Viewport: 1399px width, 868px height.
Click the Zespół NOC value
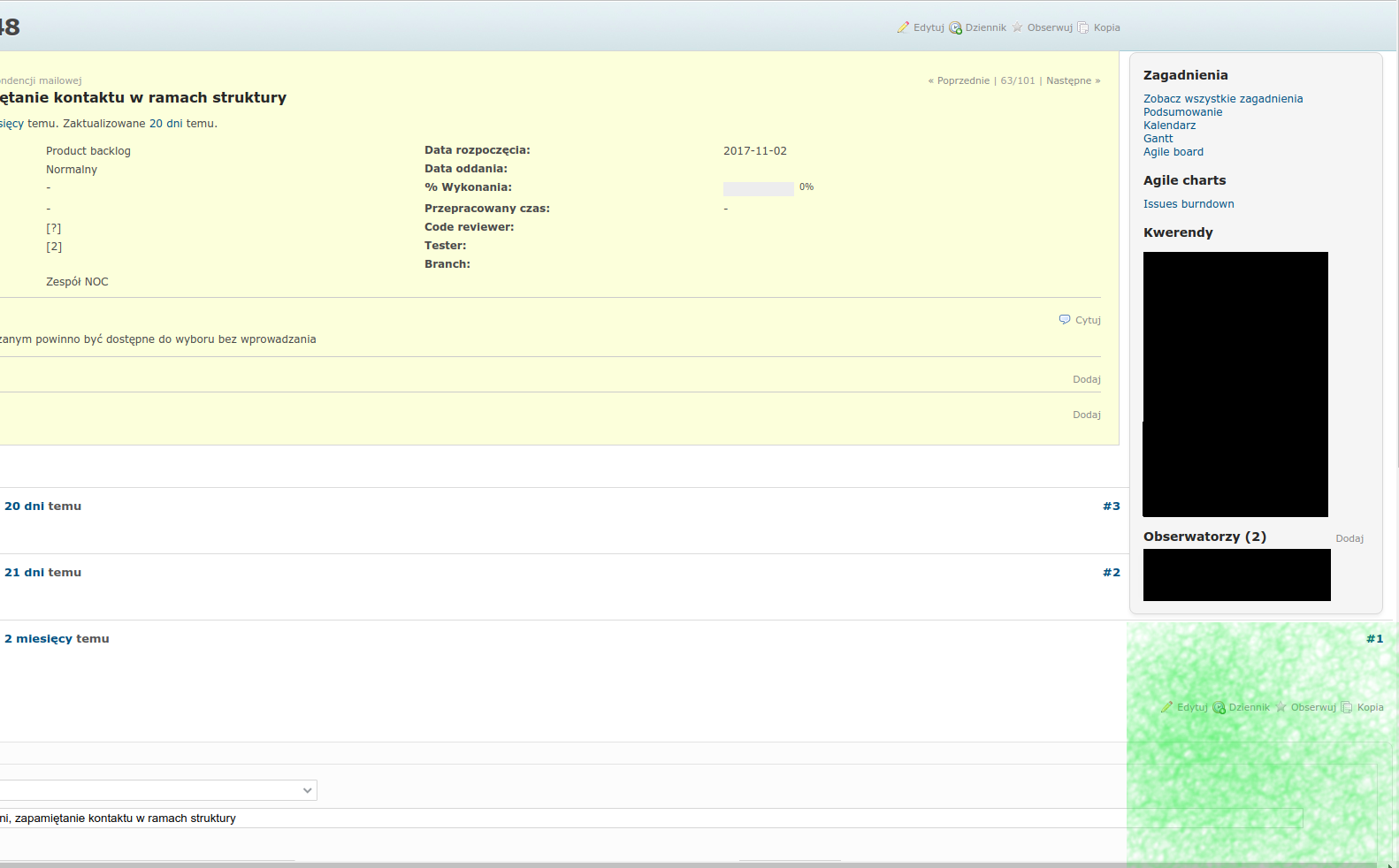point(77,282)
